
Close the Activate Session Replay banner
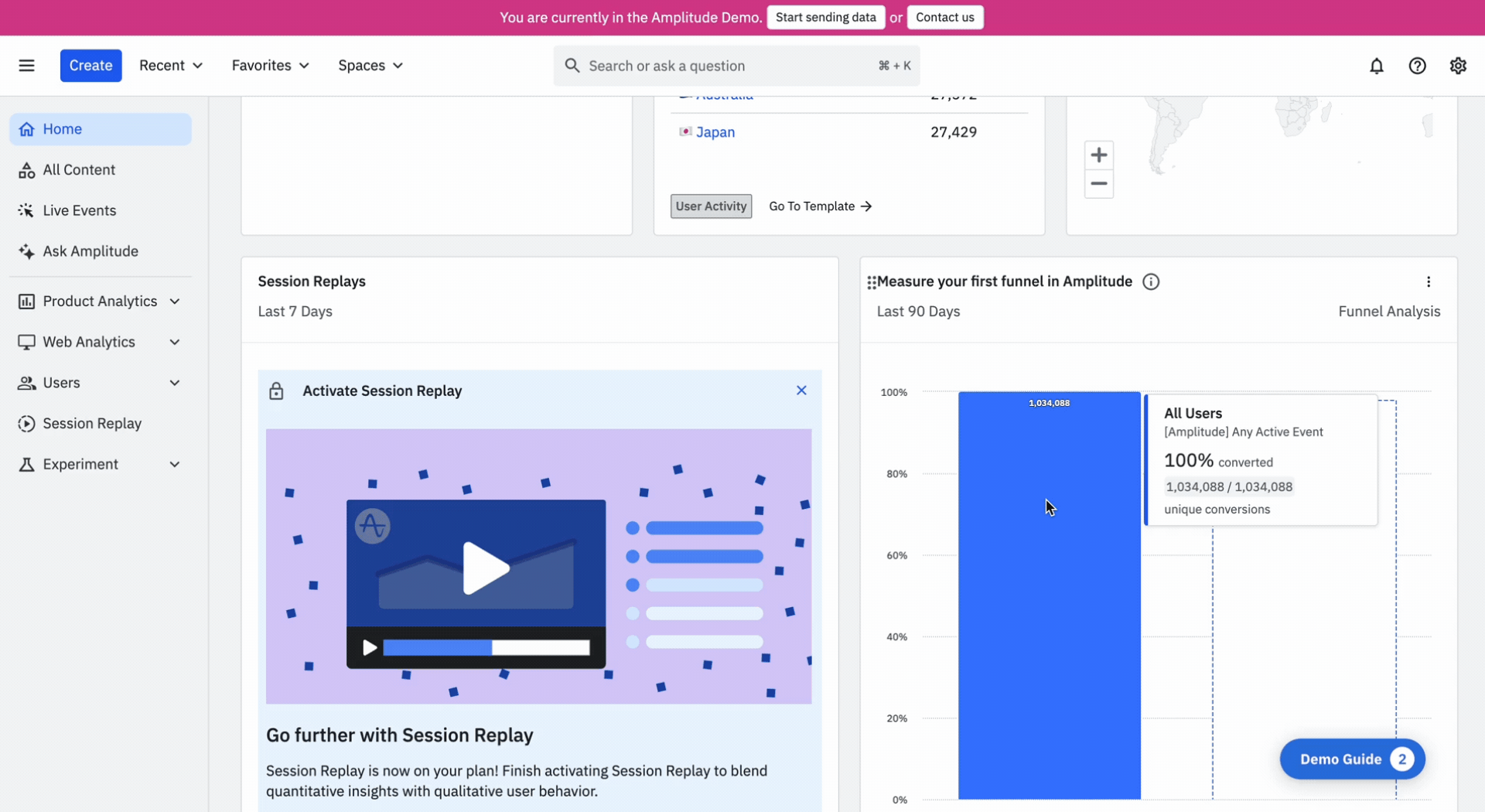pyautogui.click(x=801, y=391)
